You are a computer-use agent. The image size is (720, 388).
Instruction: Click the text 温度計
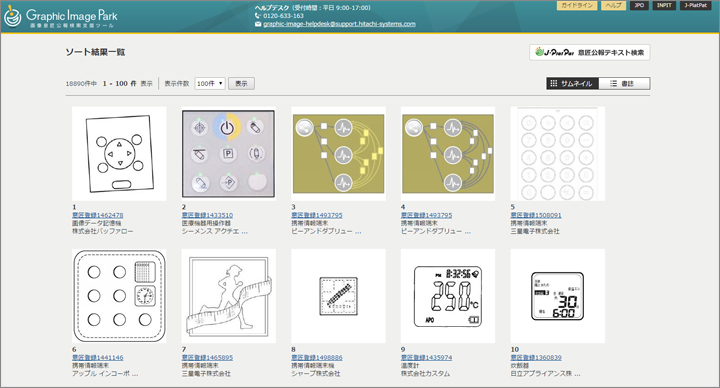point(410,366)
